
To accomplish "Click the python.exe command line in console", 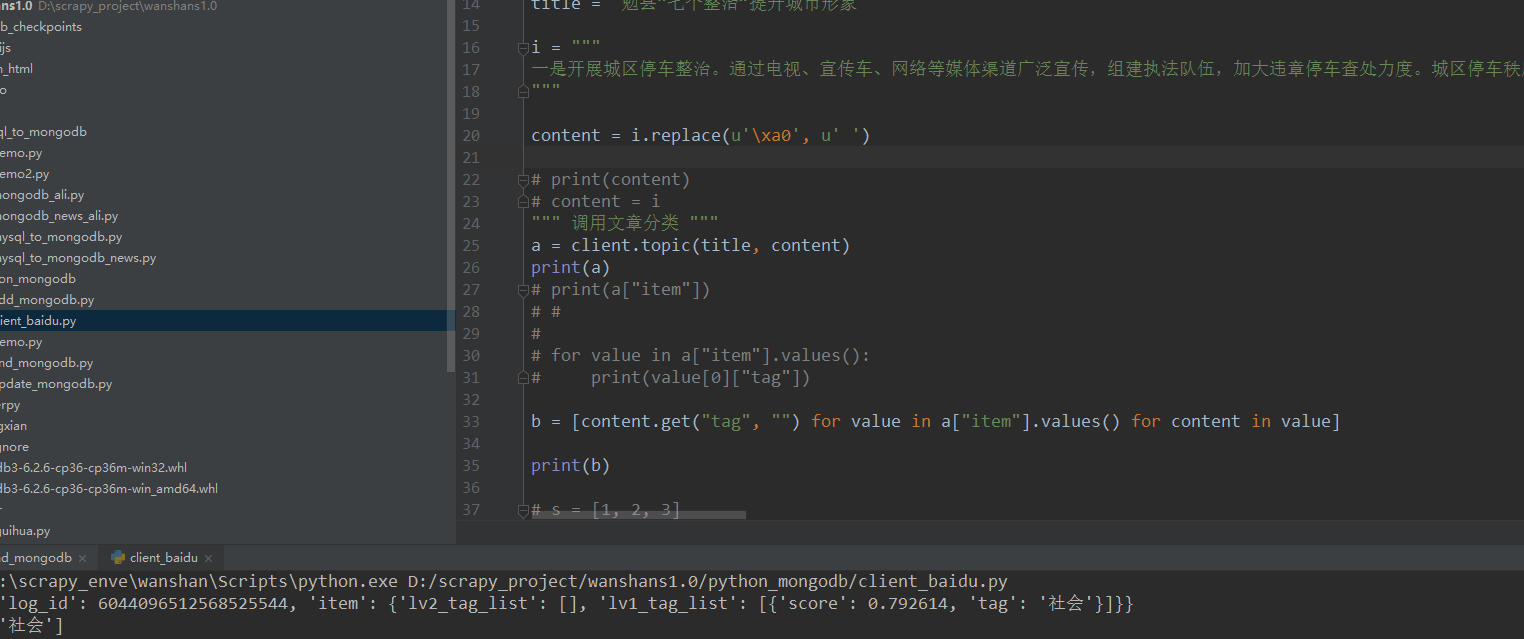I will (x=503, y=582).
